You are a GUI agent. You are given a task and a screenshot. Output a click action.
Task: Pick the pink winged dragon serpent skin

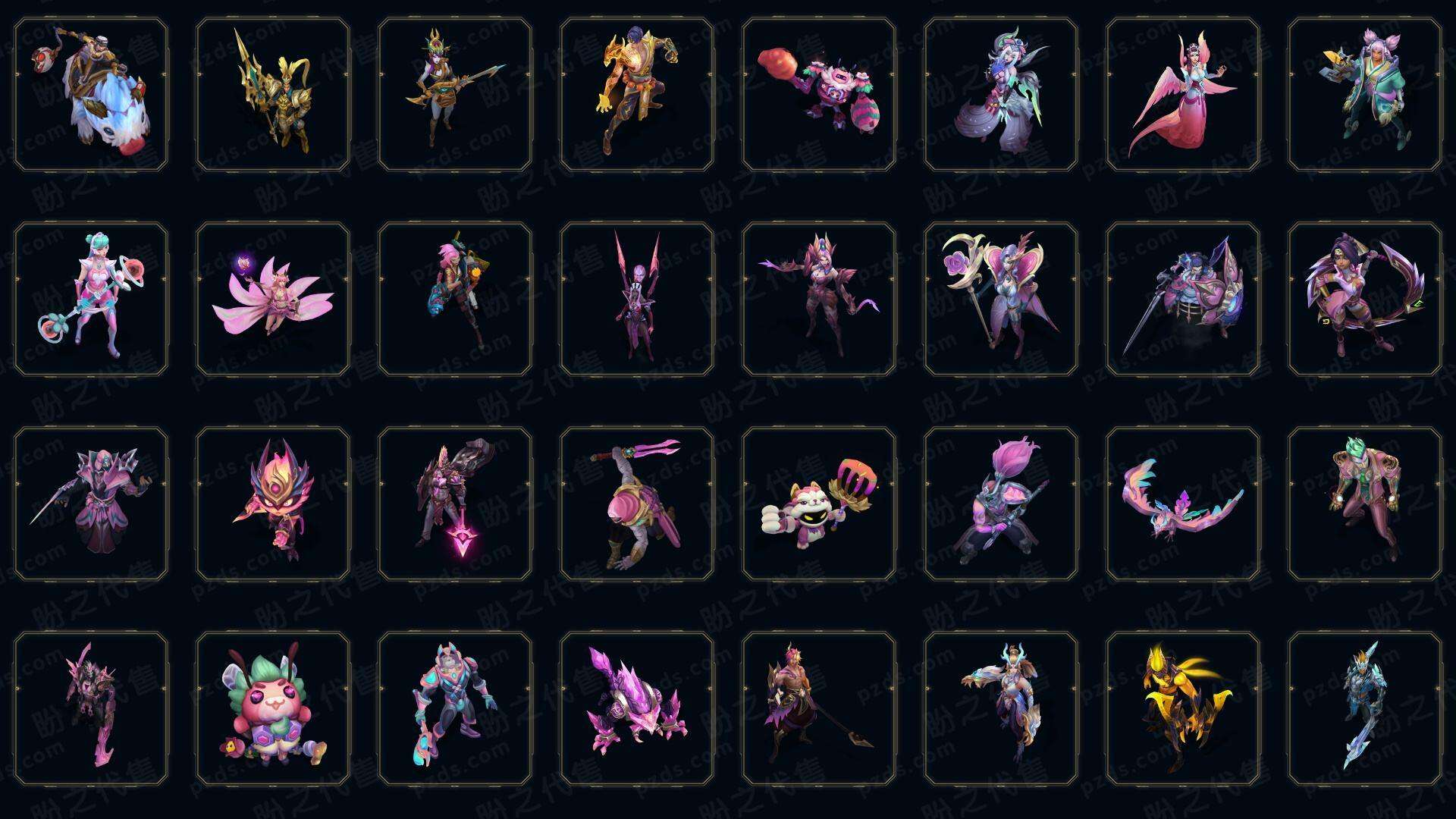click(x=1183, y=504)
